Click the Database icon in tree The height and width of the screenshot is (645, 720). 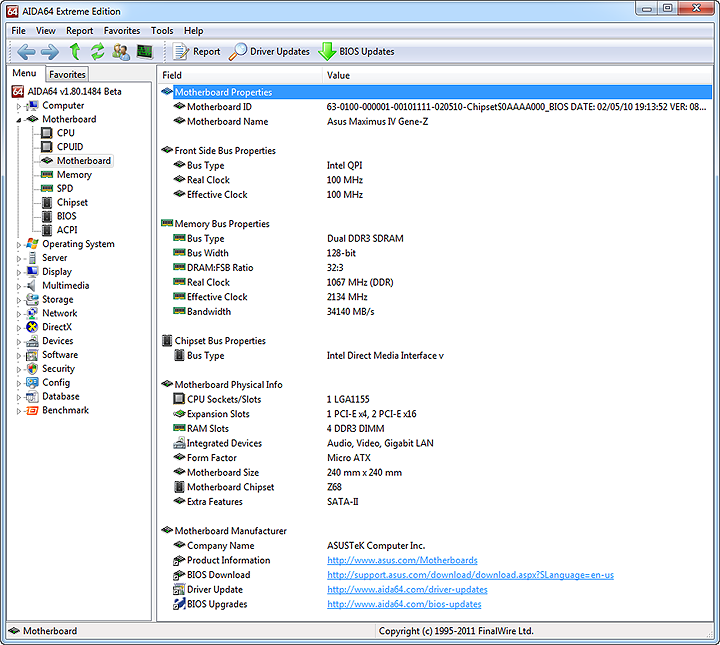coord(32,397)
